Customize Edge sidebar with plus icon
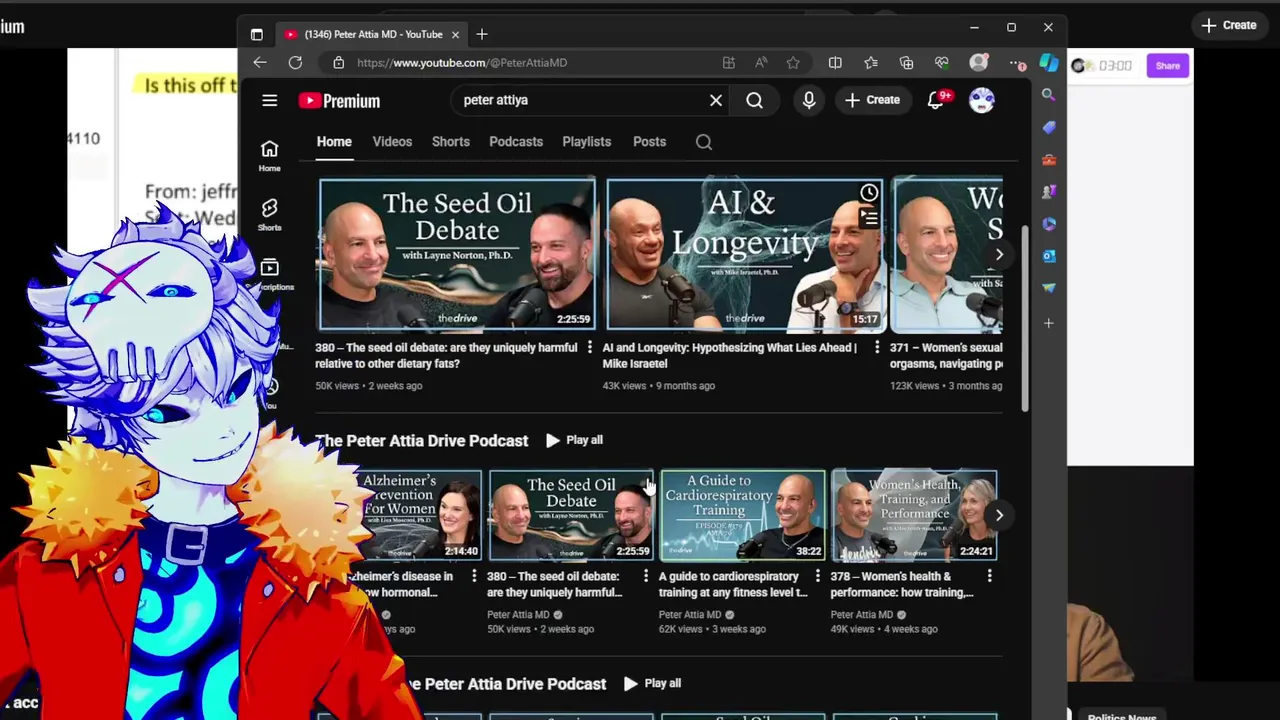Viewport: 1280px width, 720px height. pyautogui.click(x=1048, y=323)
